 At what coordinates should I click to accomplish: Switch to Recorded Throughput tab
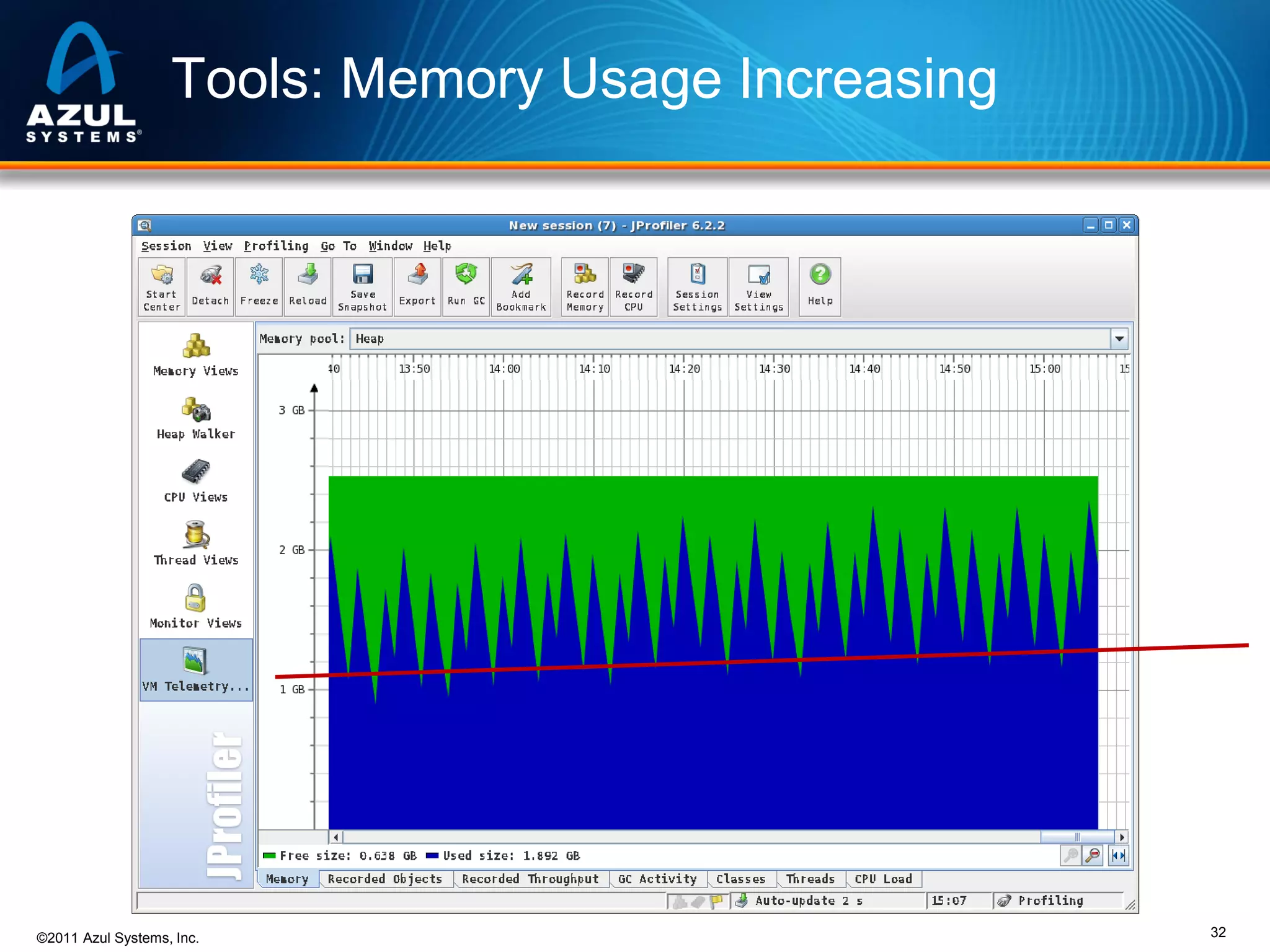pyautogui.click(x=530, y=879)
